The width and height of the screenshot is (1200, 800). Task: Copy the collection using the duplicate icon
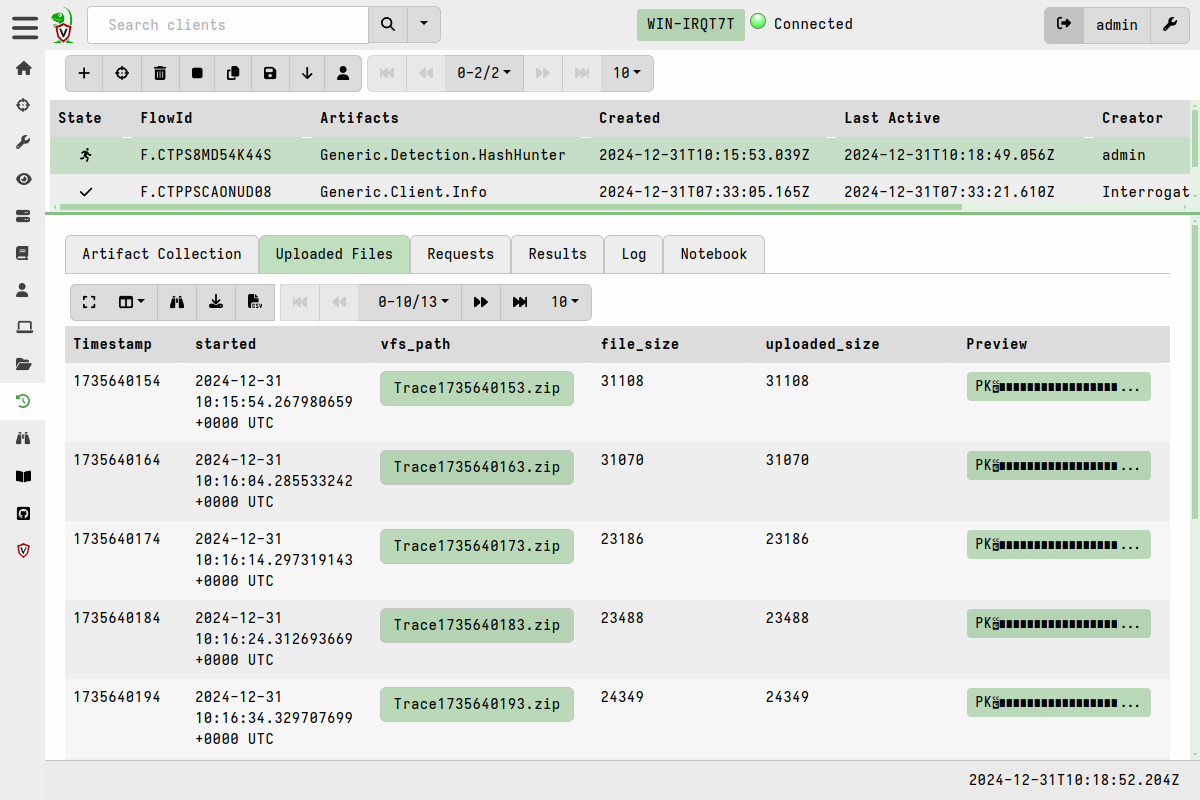click(233, 73)
